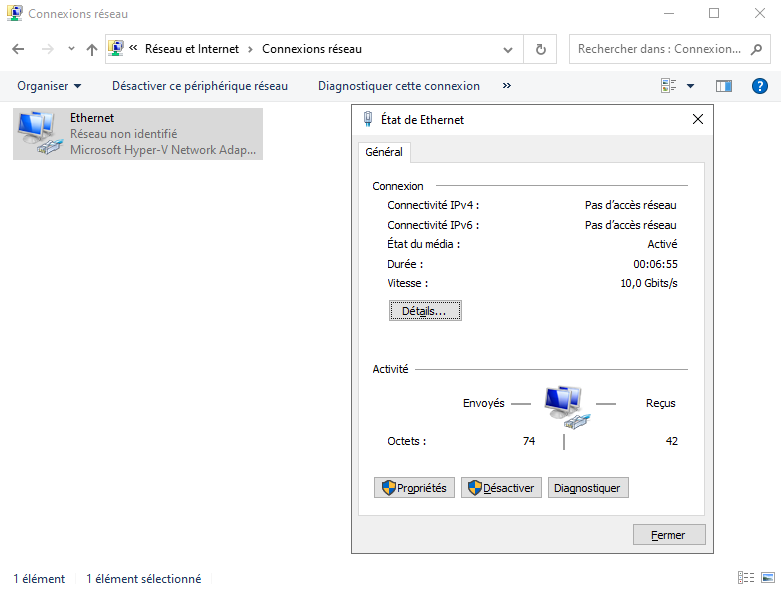Click 'Activé' media state value
The width and height of the screenshot is (781, 589).
[x=662, y=244]
